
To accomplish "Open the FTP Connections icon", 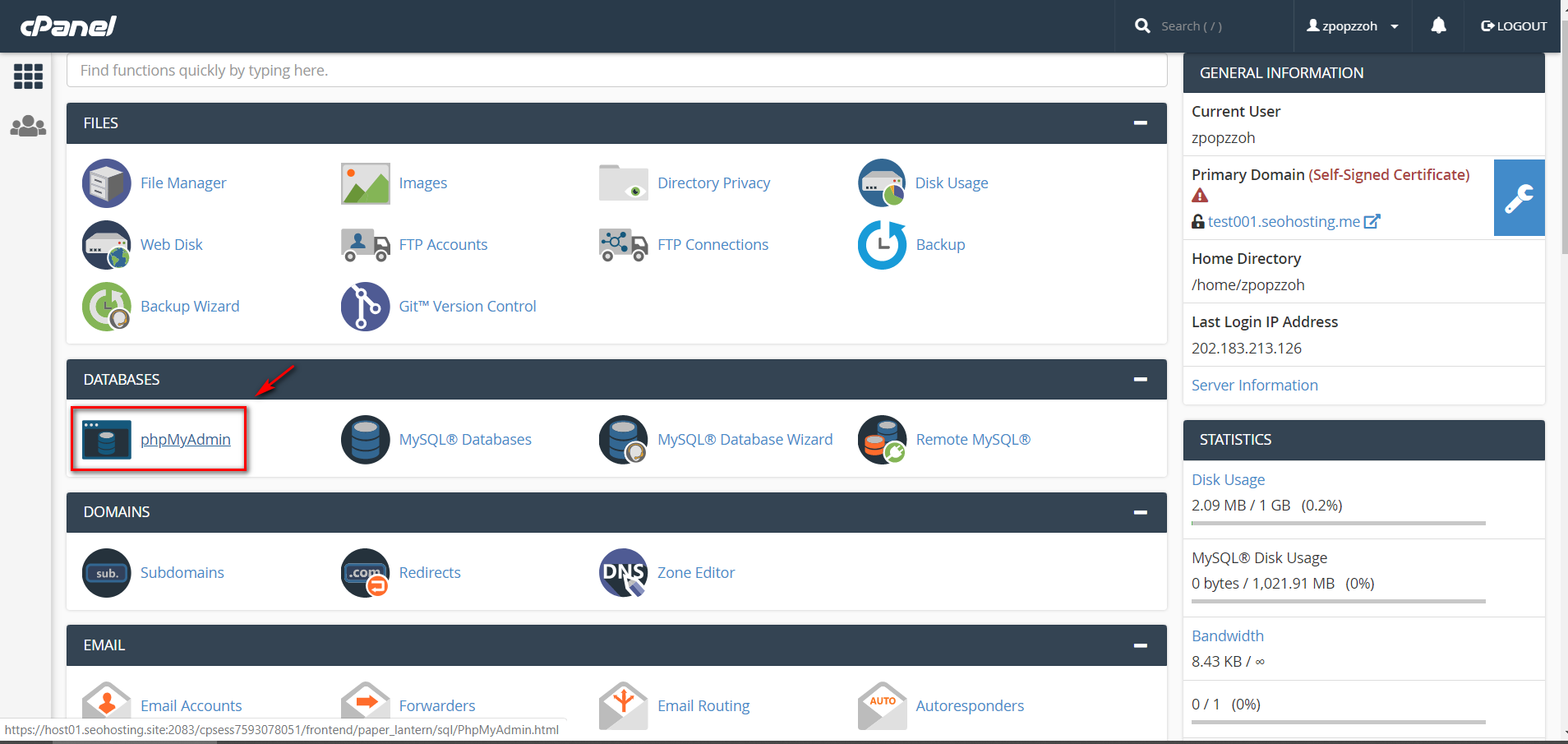I will [x=624, y=245].
